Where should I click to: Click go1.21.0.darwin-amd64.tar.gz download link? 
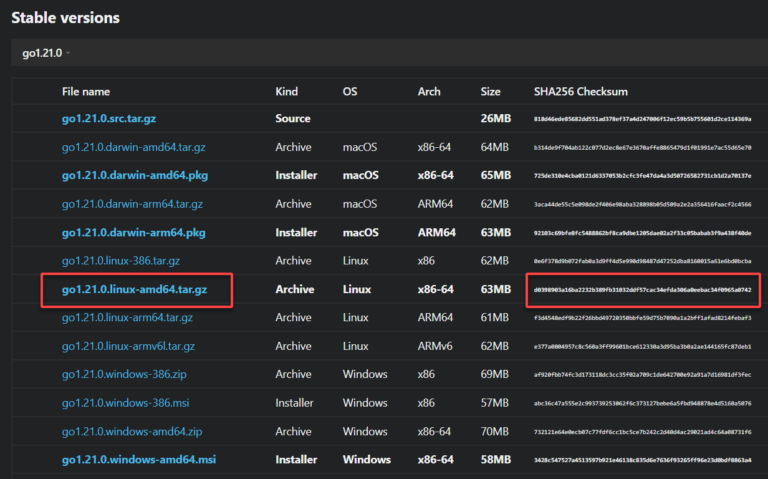pyautogui.click(x=132, y=148)
